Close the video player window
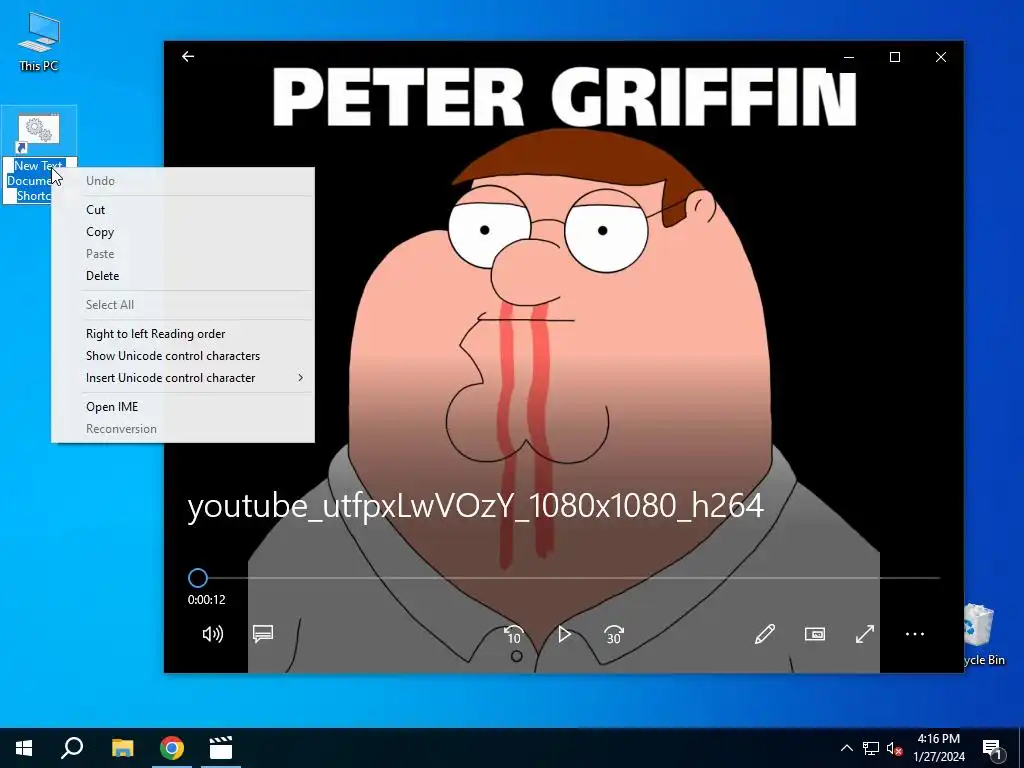 (940, 57)
